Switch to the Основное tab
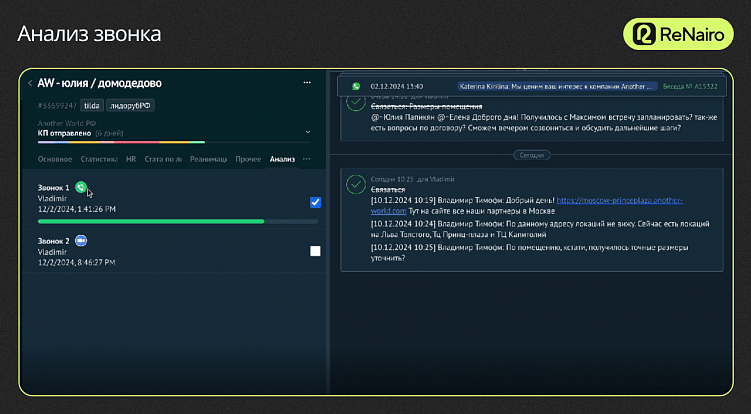The width and height of the screenshot is (751, 414). click(55, 159)
